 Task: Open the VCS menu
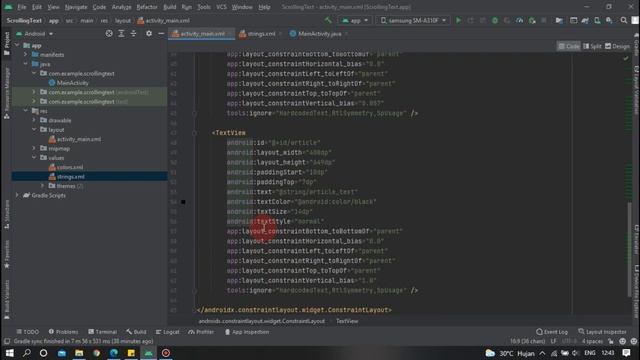[221, 7]
